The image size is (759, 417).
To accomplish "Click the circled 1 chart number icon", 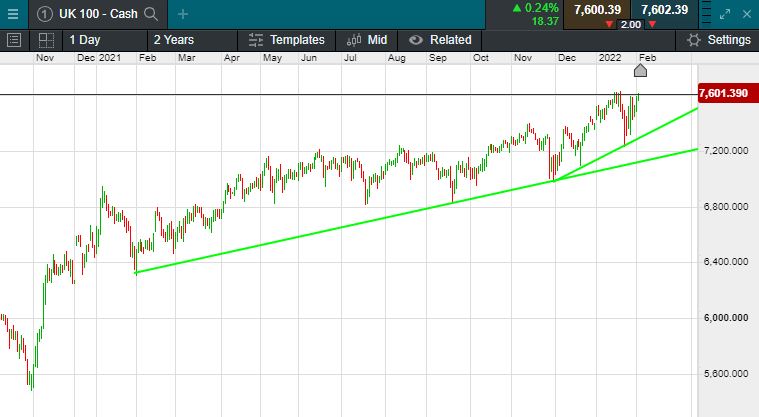I will pyautogui.click(x=44, y=14).
